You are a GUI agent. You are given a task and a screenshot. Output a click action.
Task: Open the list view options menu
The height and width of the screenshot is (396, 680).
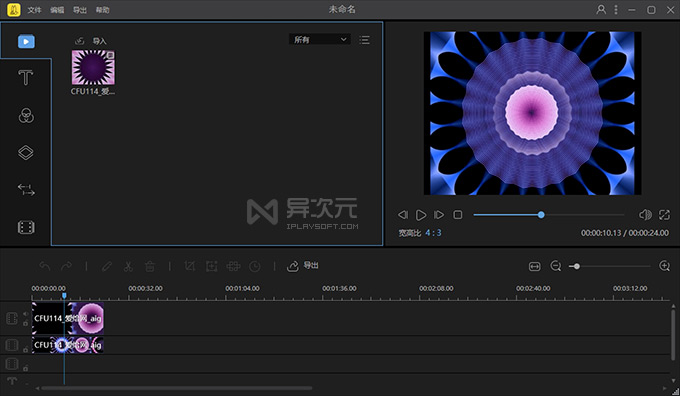(x=364, y=40)
